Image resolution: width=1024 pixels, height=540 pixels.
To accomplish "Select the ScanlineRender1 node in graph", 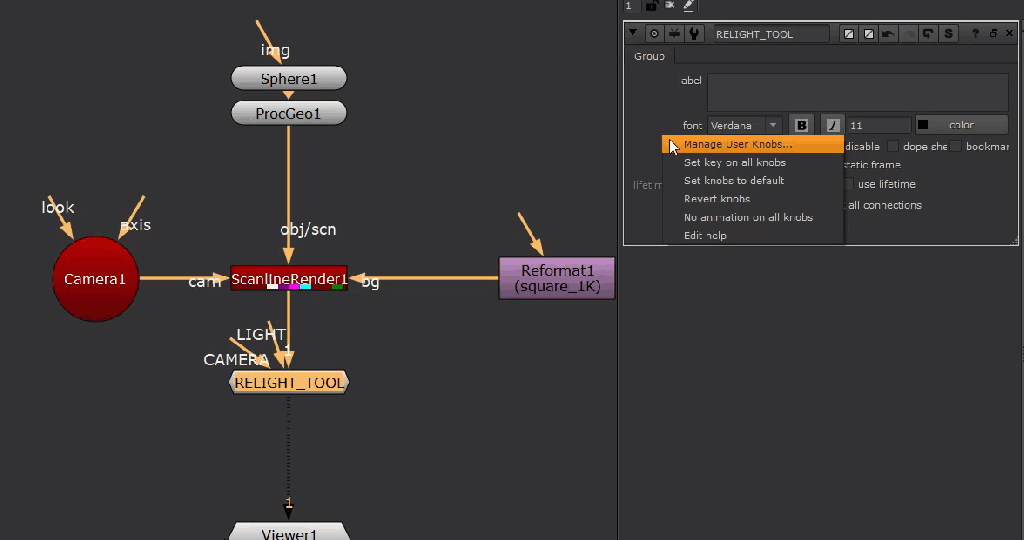I will coord(288,279).
